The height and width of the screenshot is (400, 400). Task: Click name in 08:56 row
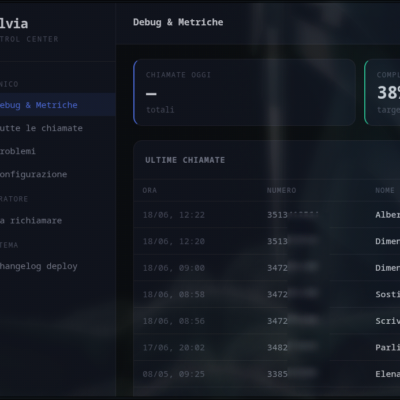point(387,321)
